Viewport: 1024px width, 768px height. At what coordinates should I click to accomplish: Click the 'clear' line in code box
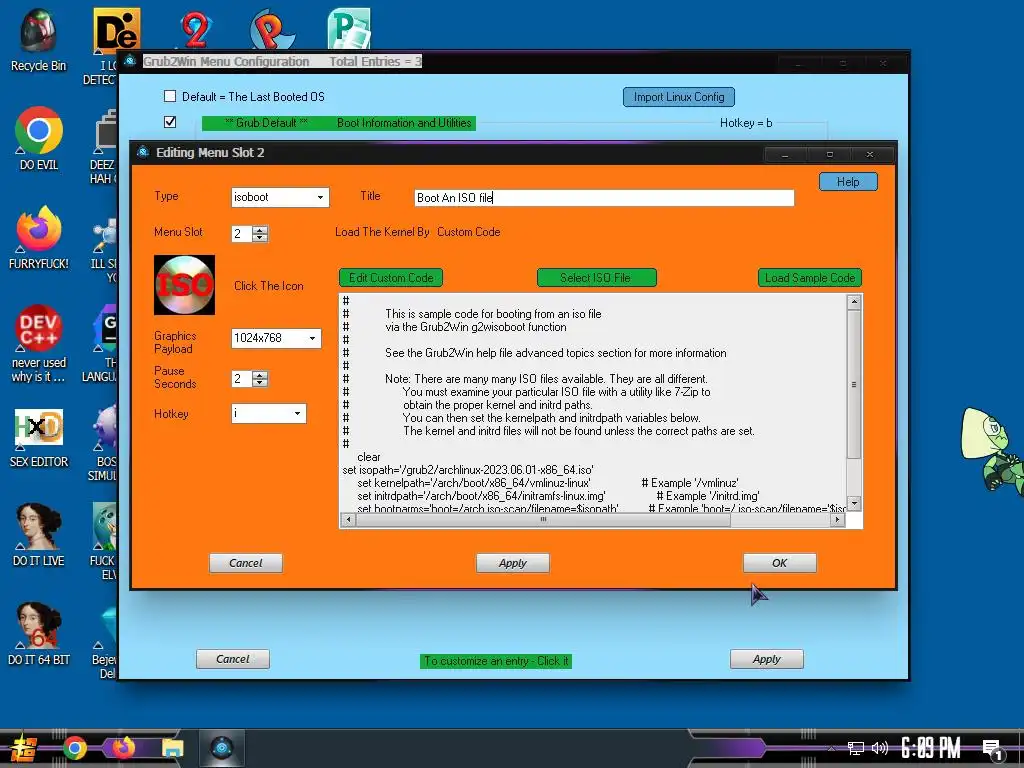click(x=368, y=456)
